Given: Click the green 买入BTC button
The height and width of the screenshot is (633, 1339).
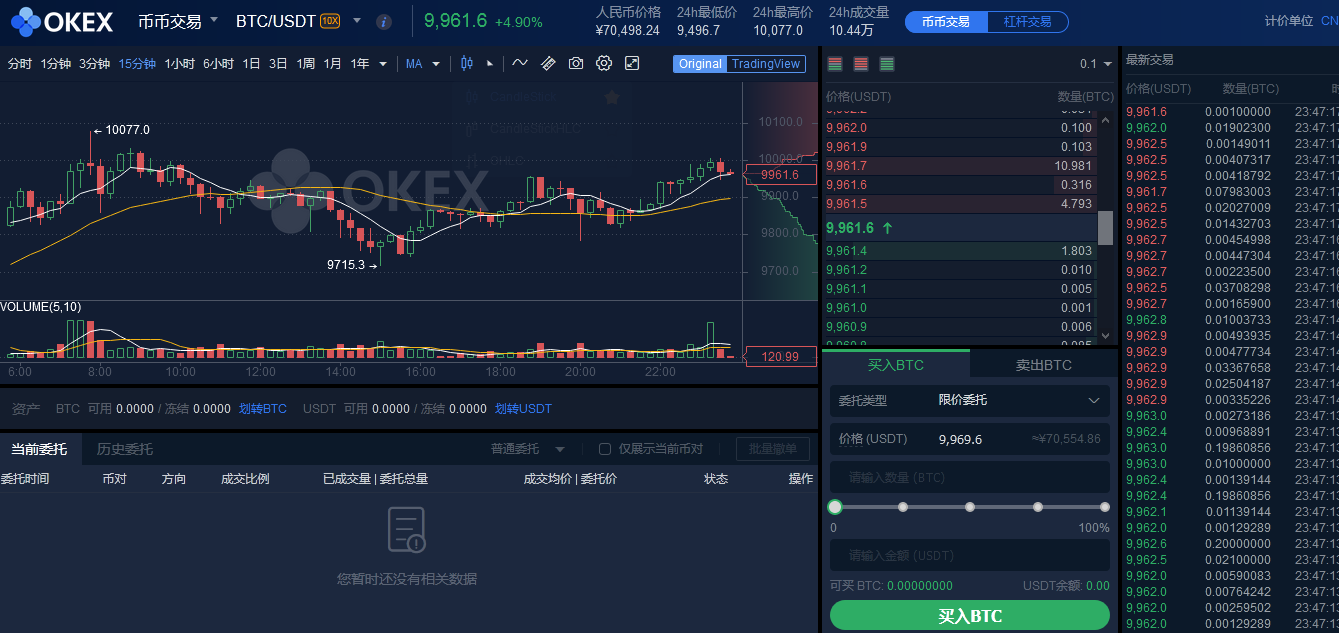Looking at the screenshot, I should coord(969,615).
